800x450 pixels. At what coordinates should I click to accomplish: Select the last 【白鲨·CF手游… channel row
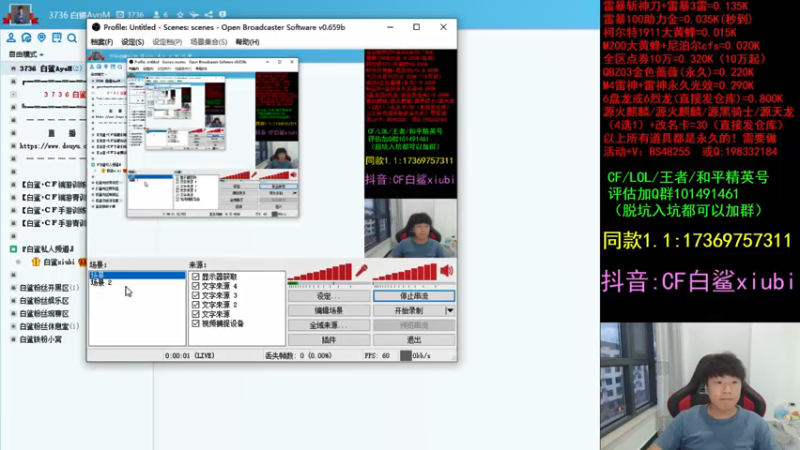click(53, 223)
